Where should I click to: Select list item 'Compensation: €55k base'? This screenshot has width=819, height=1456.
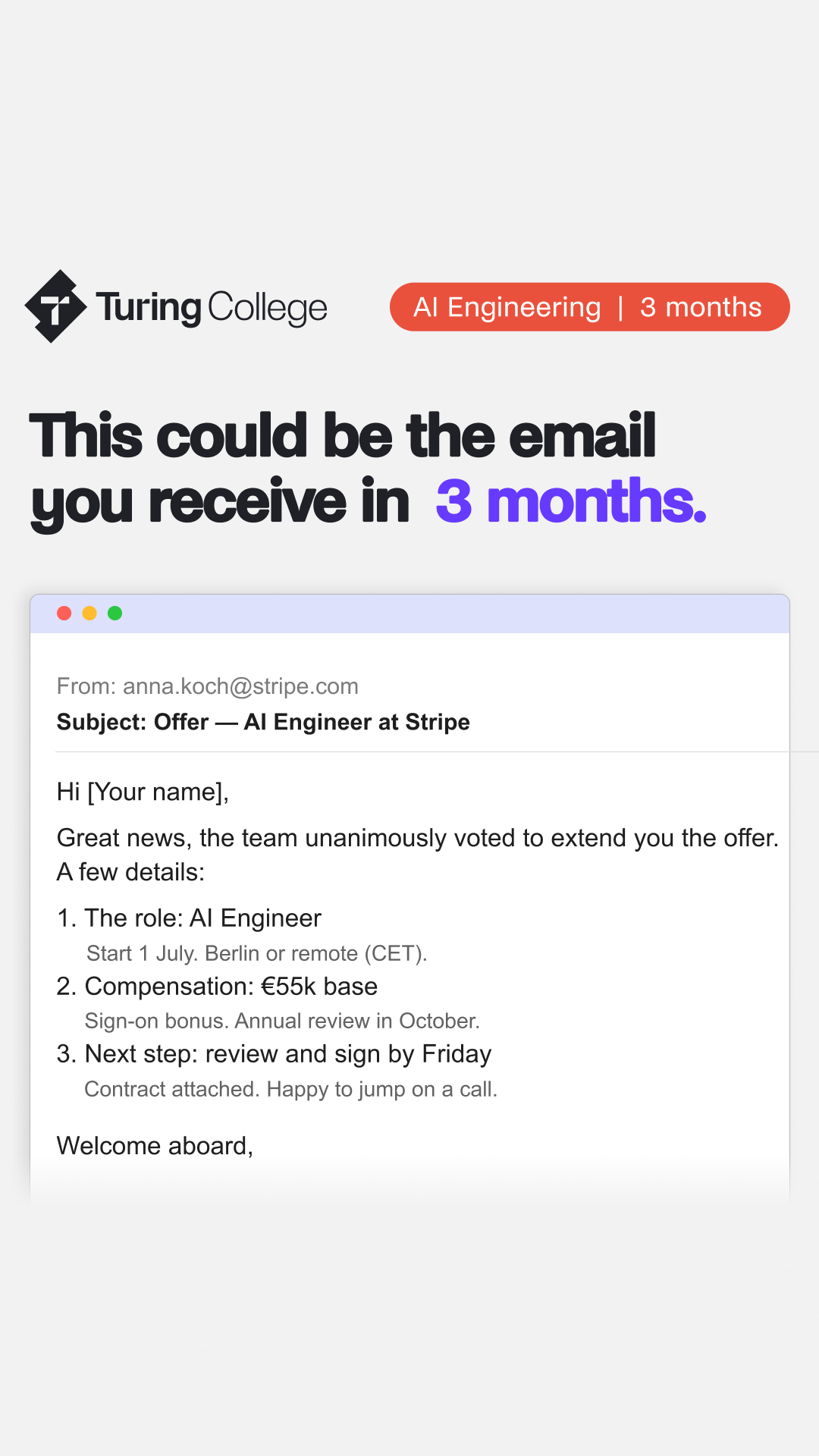click(x=217, y=987)
